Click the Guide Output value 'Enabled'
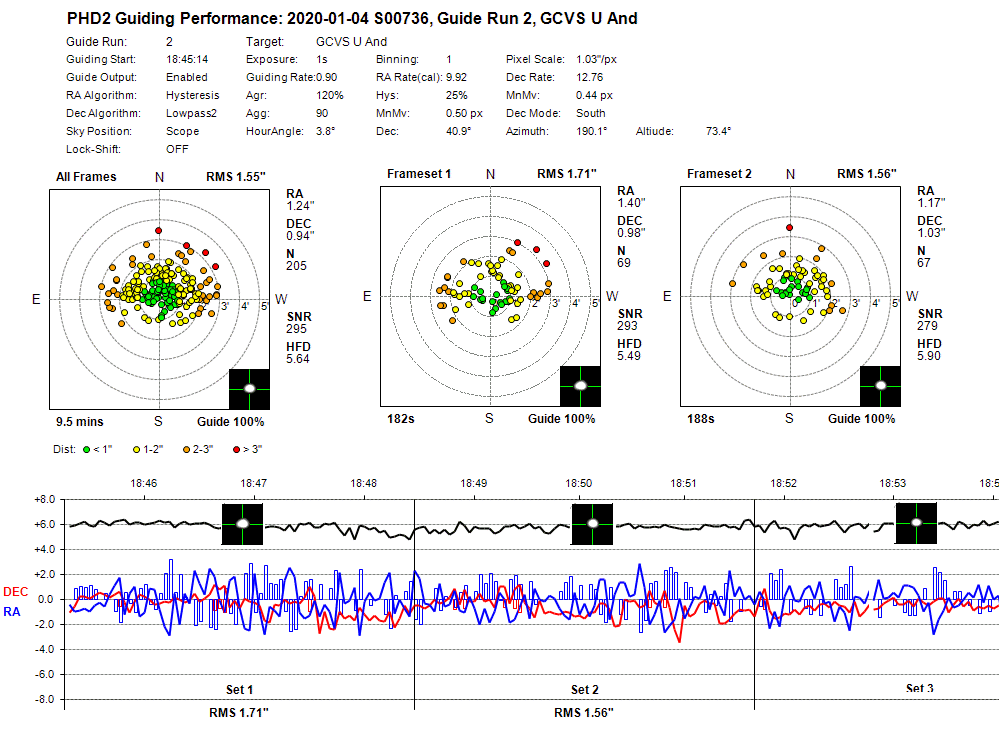This screenshot has width=999, height=734. (187, 77)
